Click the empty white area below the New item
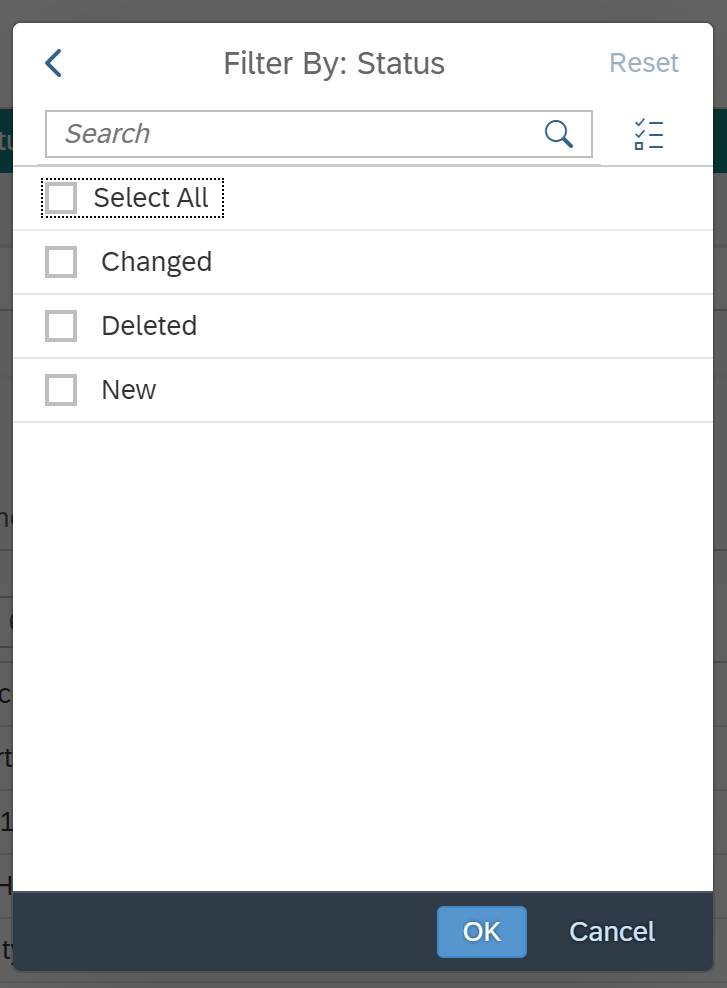Viewport: 727px width, 988px height. click(x=363, y=655)
